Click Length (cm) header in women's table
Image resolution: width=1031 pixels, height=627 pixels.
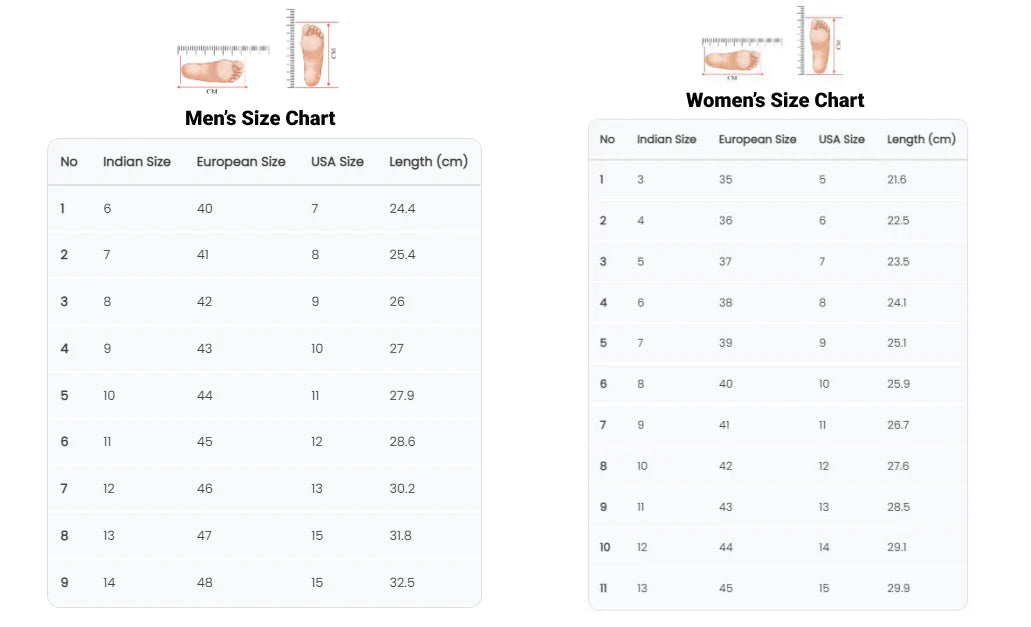point(921,139)
